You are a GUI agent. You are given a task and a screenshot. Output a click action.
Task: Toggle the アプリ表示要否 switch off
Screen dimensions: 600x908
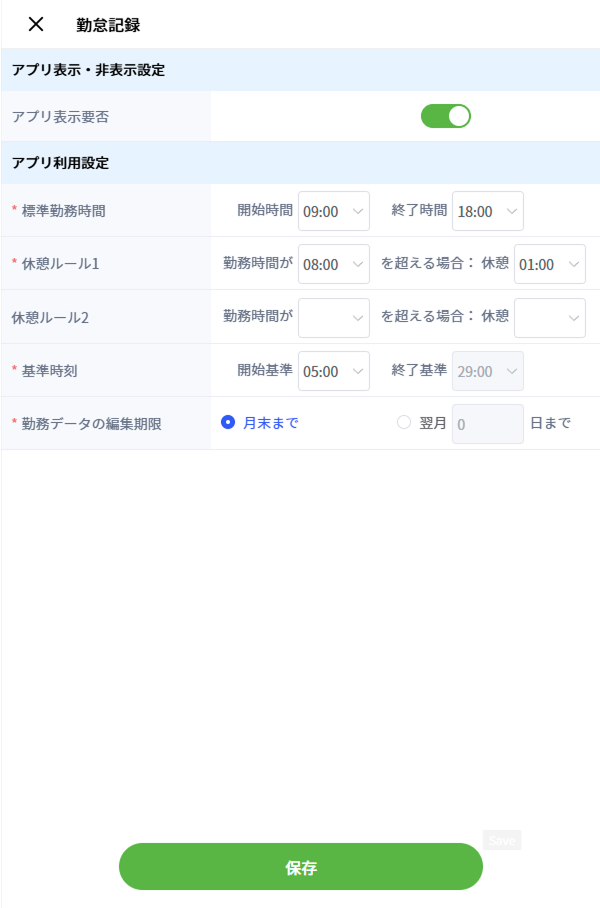445,116
